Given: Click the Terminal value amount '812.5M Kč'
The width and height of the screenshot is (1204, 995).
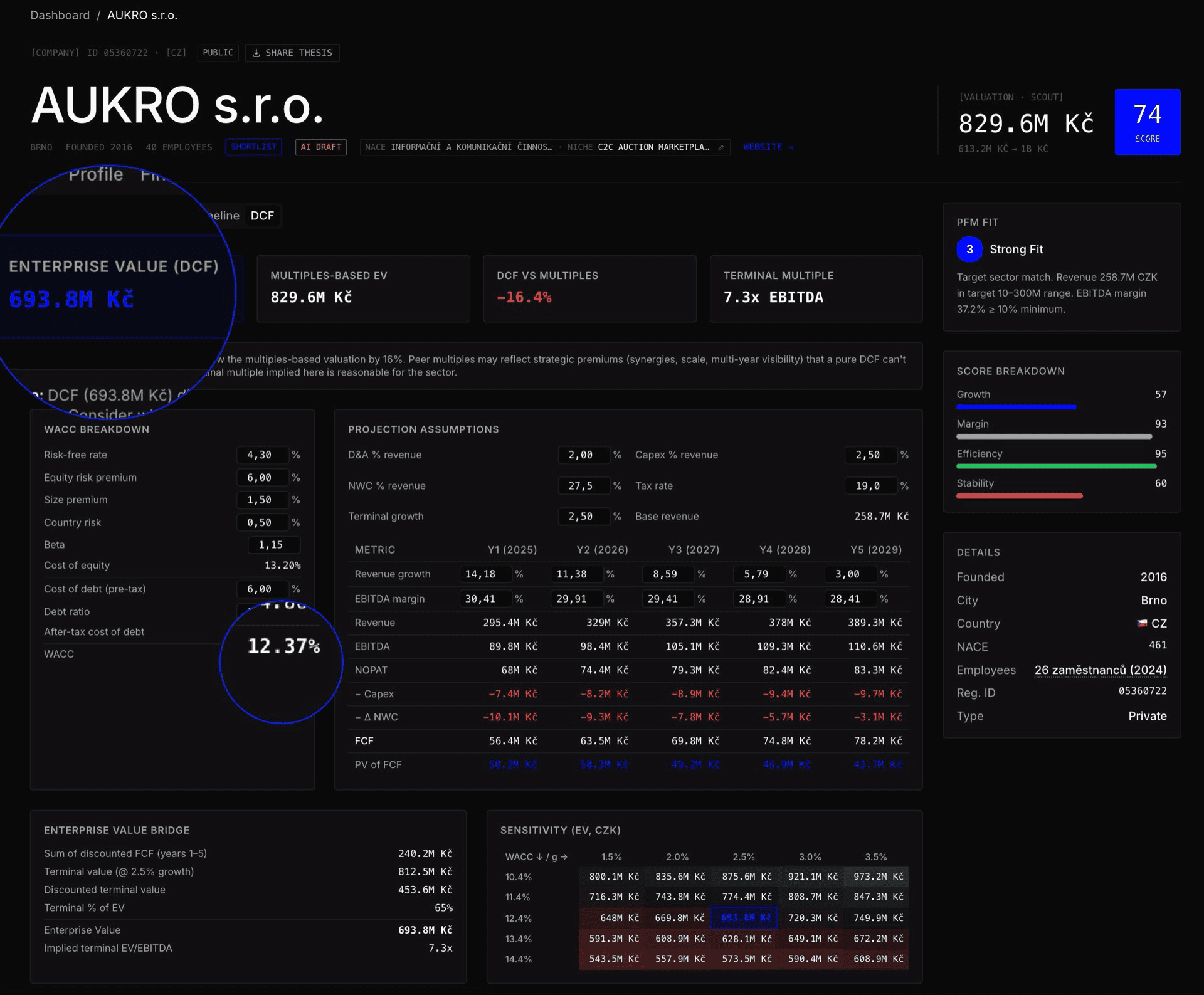Looking at the screenshot, I should click(425, 872).
